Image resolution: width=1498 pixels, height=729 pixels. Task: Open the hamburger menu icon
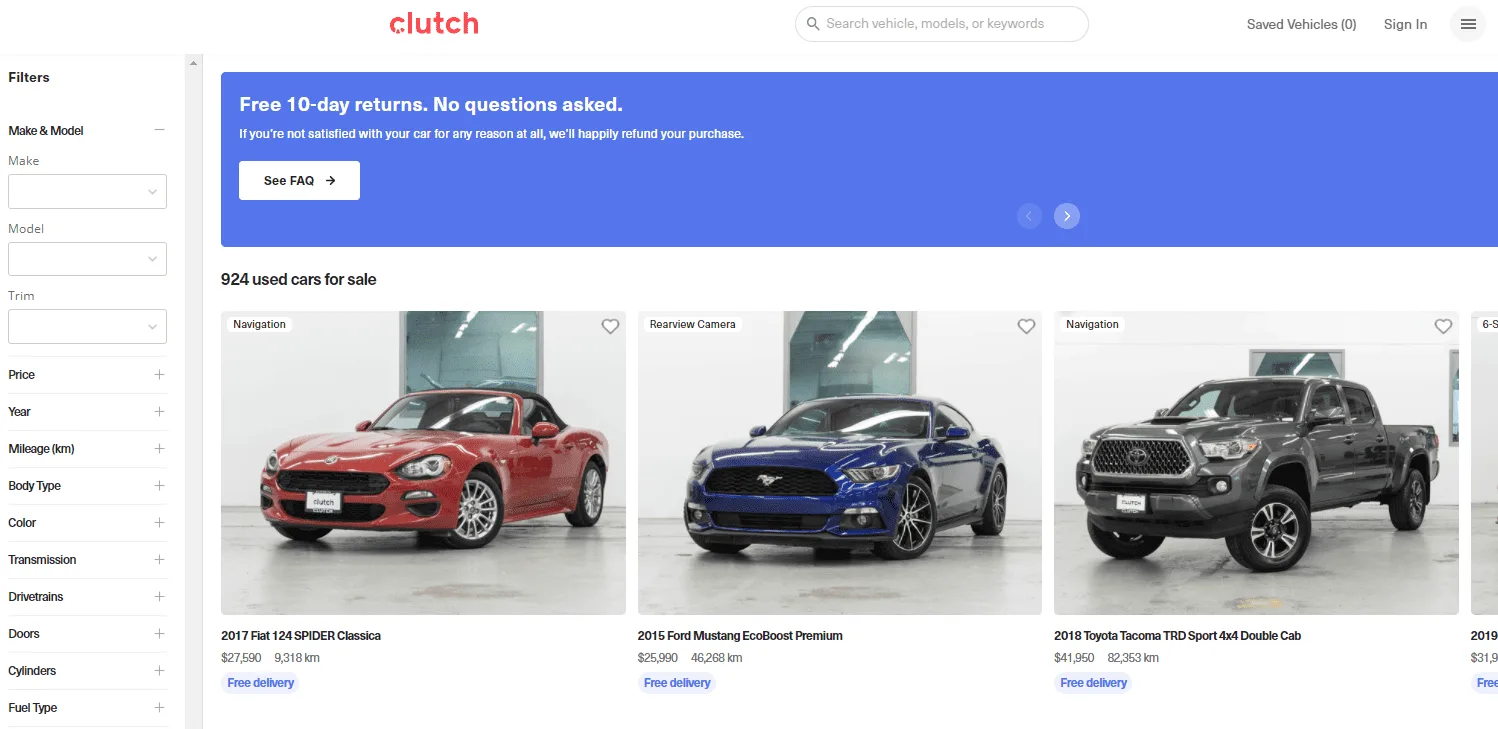tap(1468, 24)
